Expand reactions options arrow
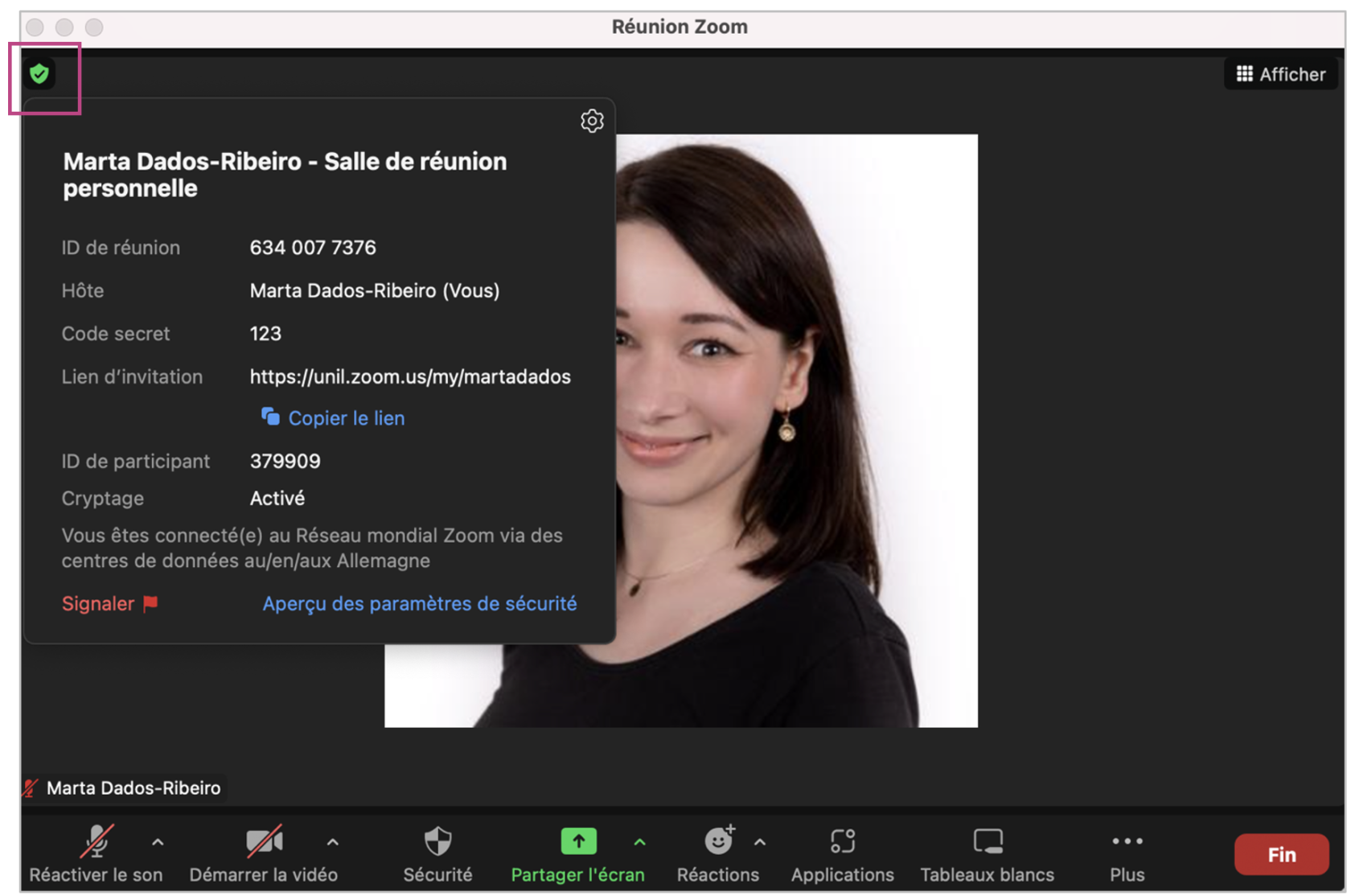Screen dimensions: 1351x896 pos(760,842)
